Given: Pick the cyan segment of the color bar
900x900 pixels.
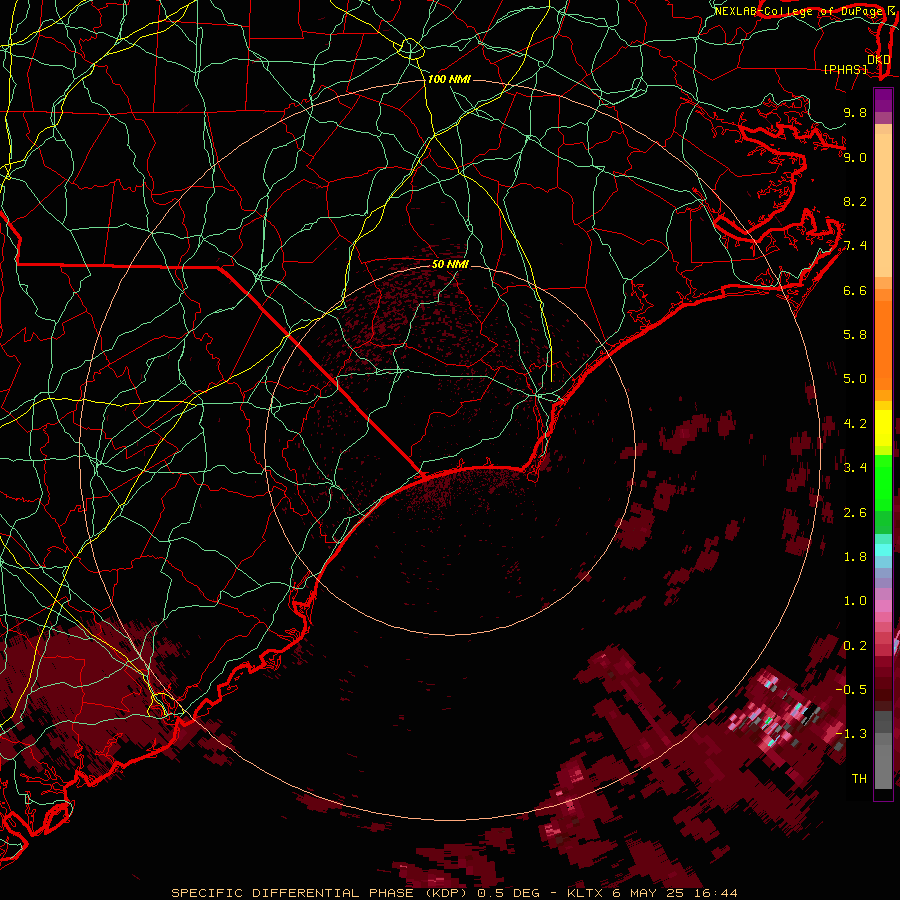Looking at the screenshot, I should 883,550.
